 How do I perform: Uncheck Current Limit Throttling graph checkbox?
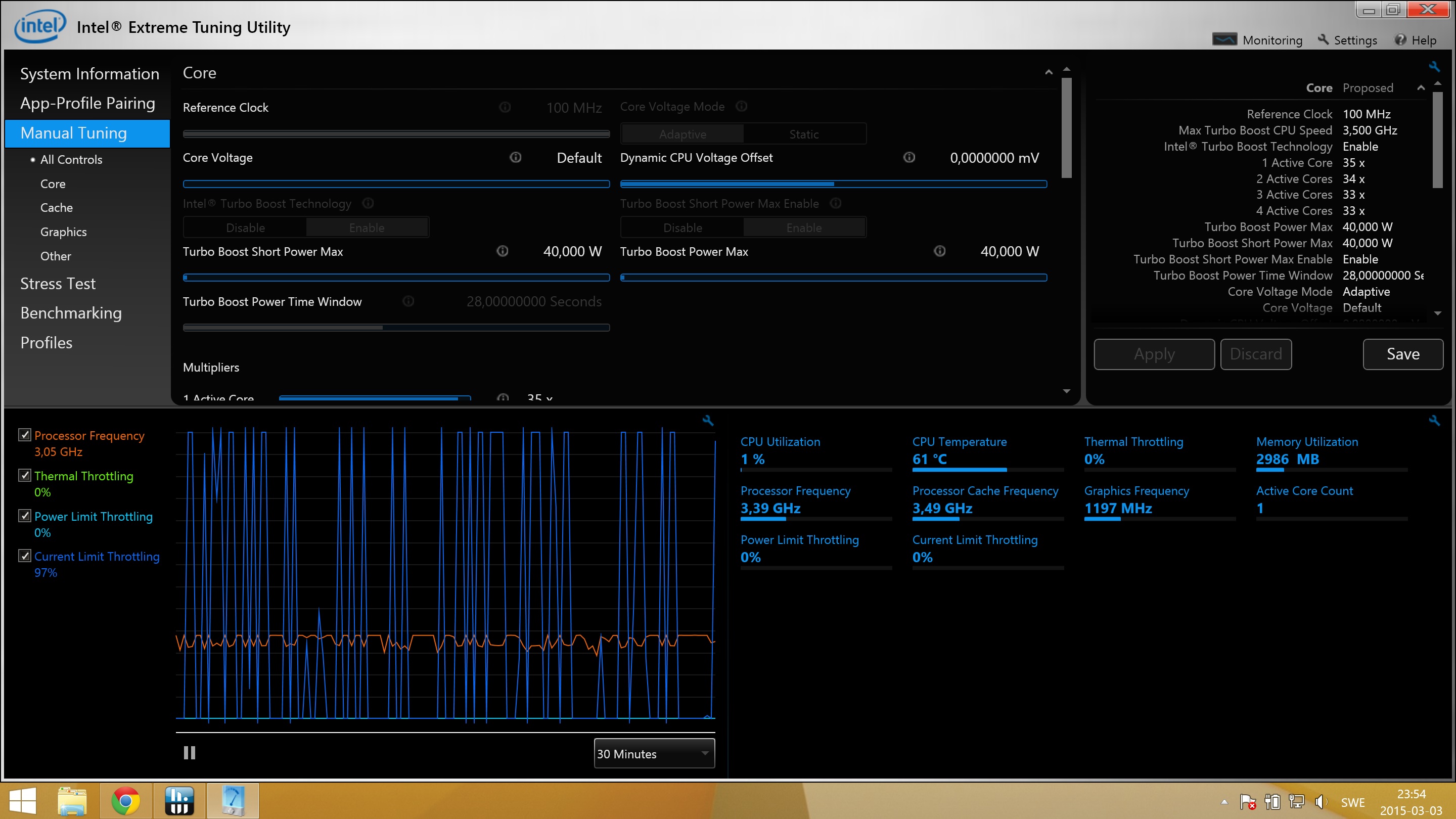click(x=24, y=556)
